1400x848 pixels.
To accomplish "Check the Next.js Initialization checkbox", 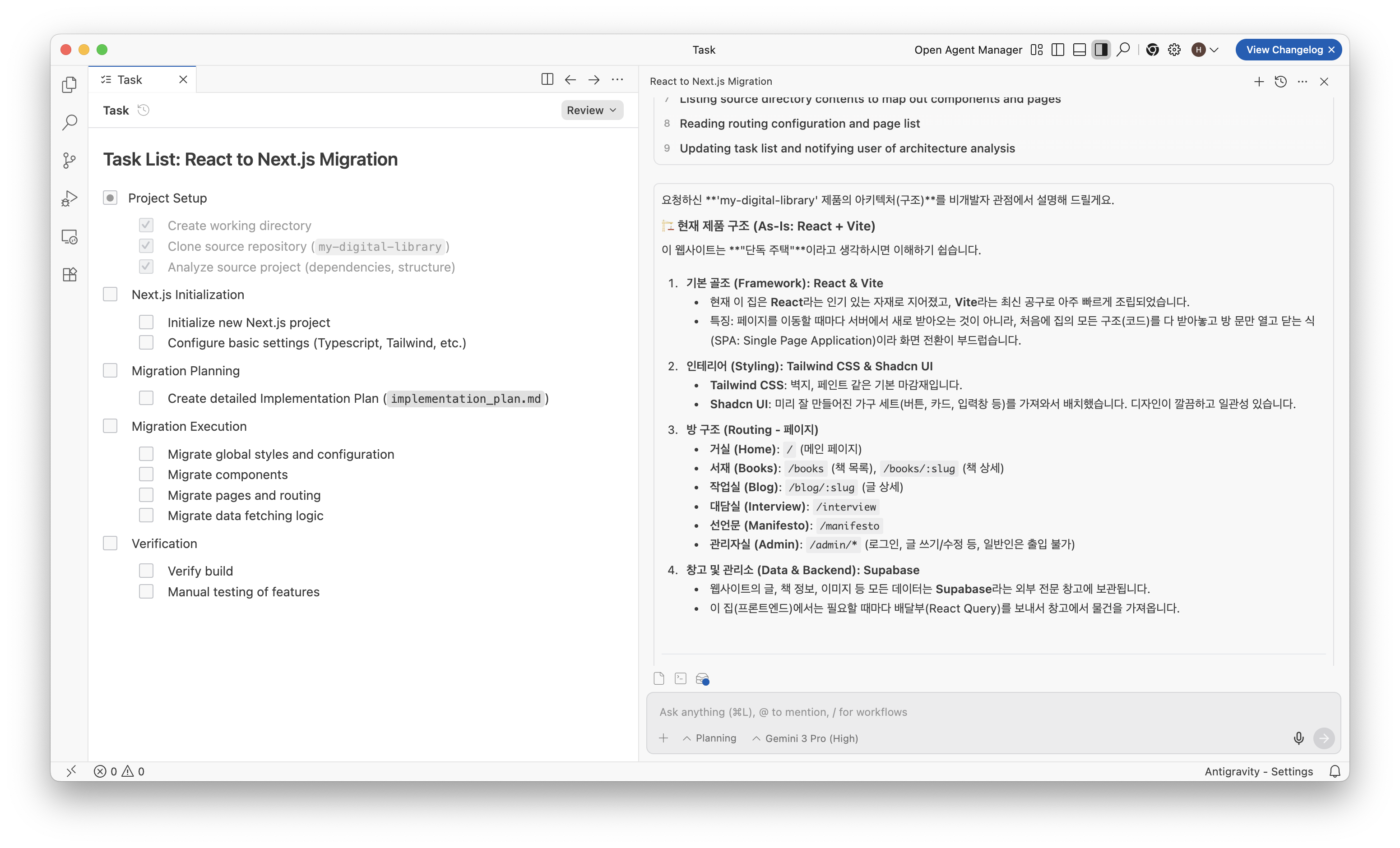I will [110, 294].
